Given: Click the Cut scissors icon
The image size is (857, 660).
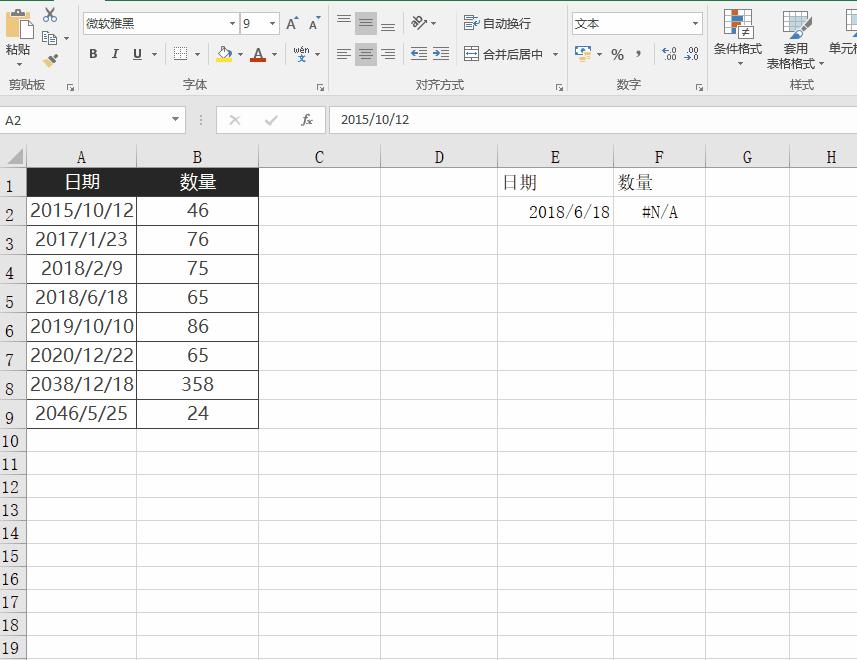Looking at the screenshot, I should [50, 15].
